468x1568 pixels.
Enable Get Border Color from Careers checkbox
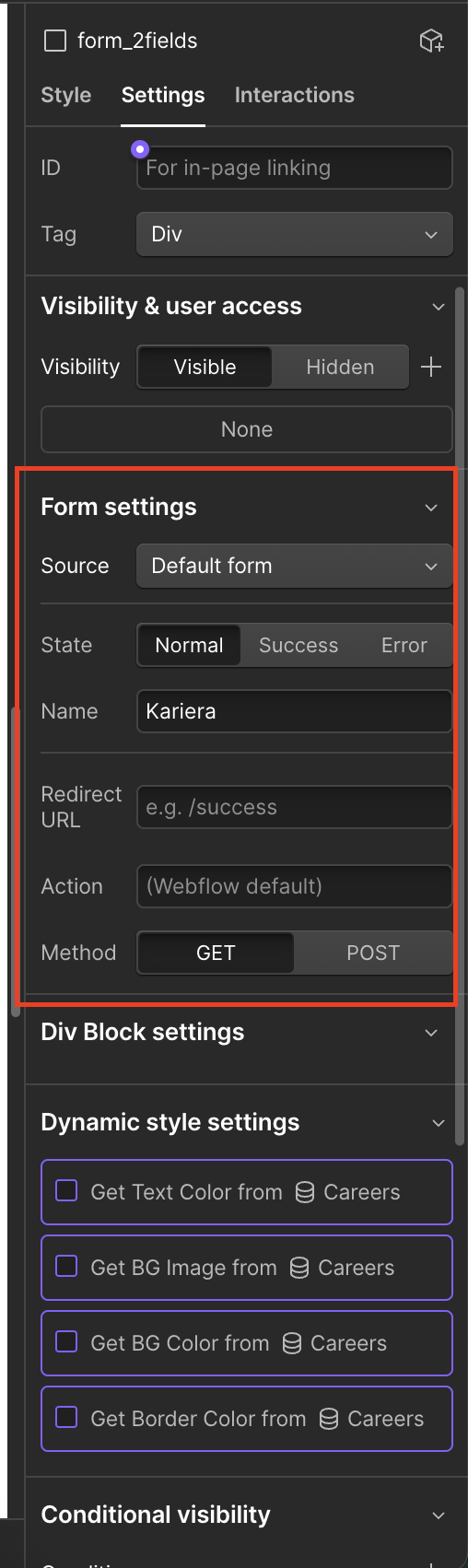66,1418
